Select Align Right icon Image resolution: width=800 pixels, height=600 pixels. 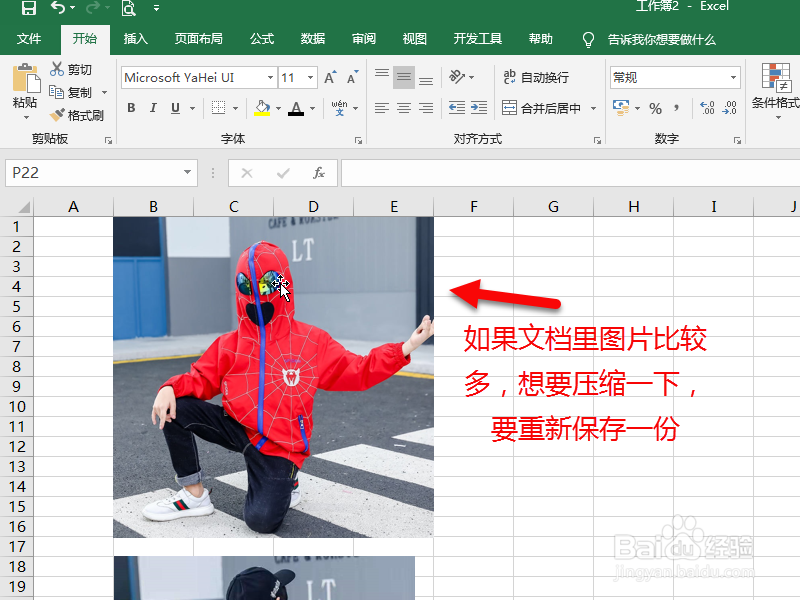[426, 108]
